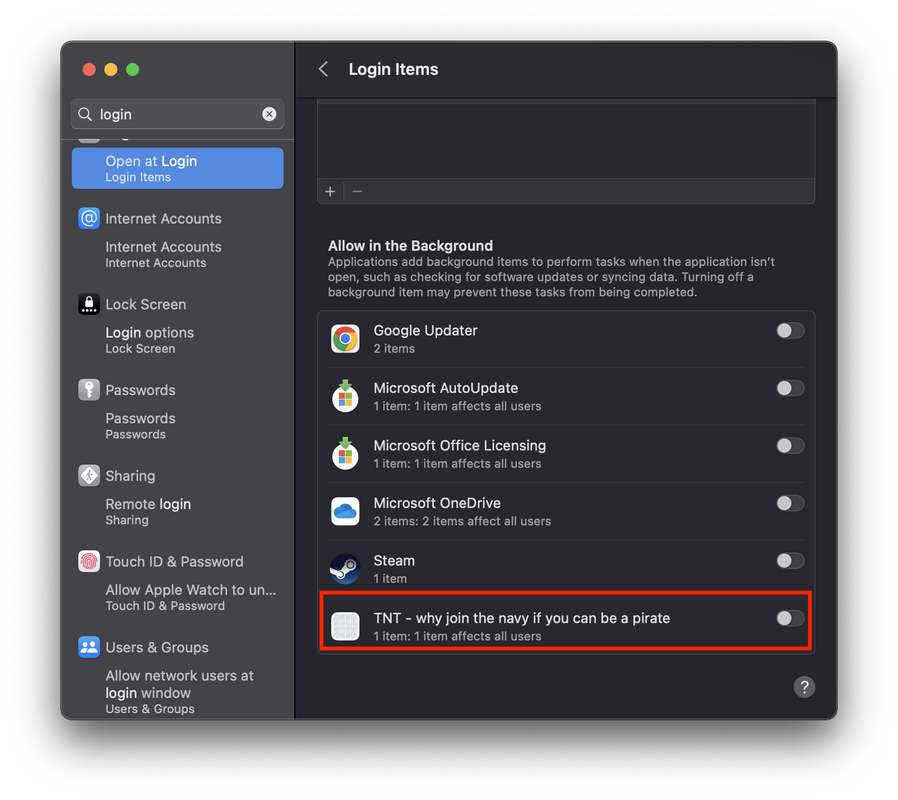
Task: Click the TNT pirate item title text
Action: click(522, 618)
